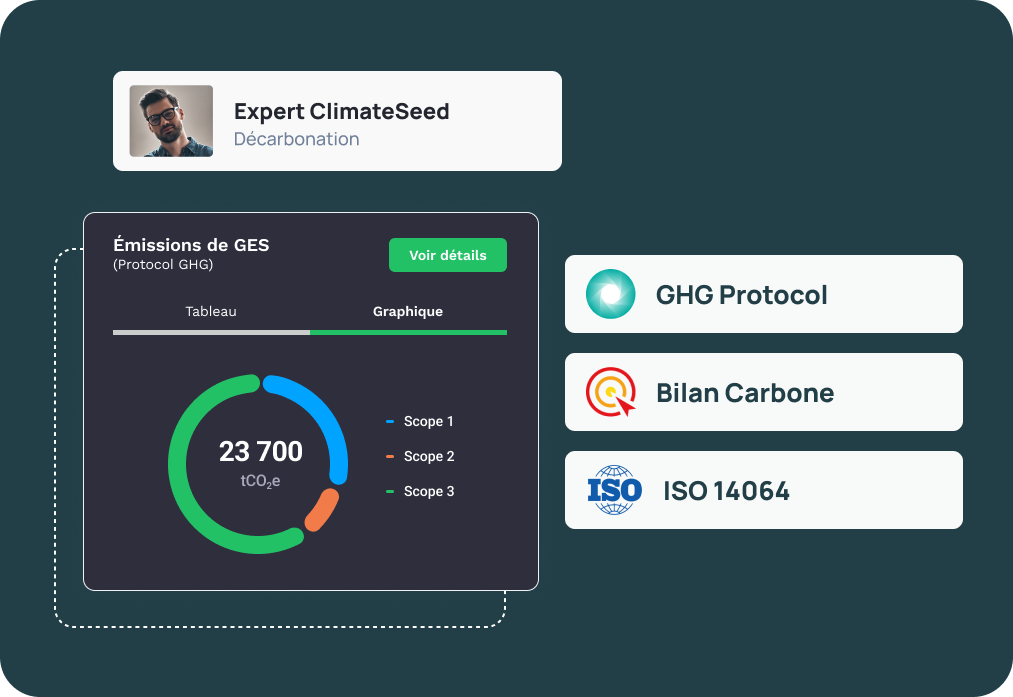This screenshot has width=1013, height=697.
Task: Click the Scope 1 blue legend marker
Action: point(390,422)
